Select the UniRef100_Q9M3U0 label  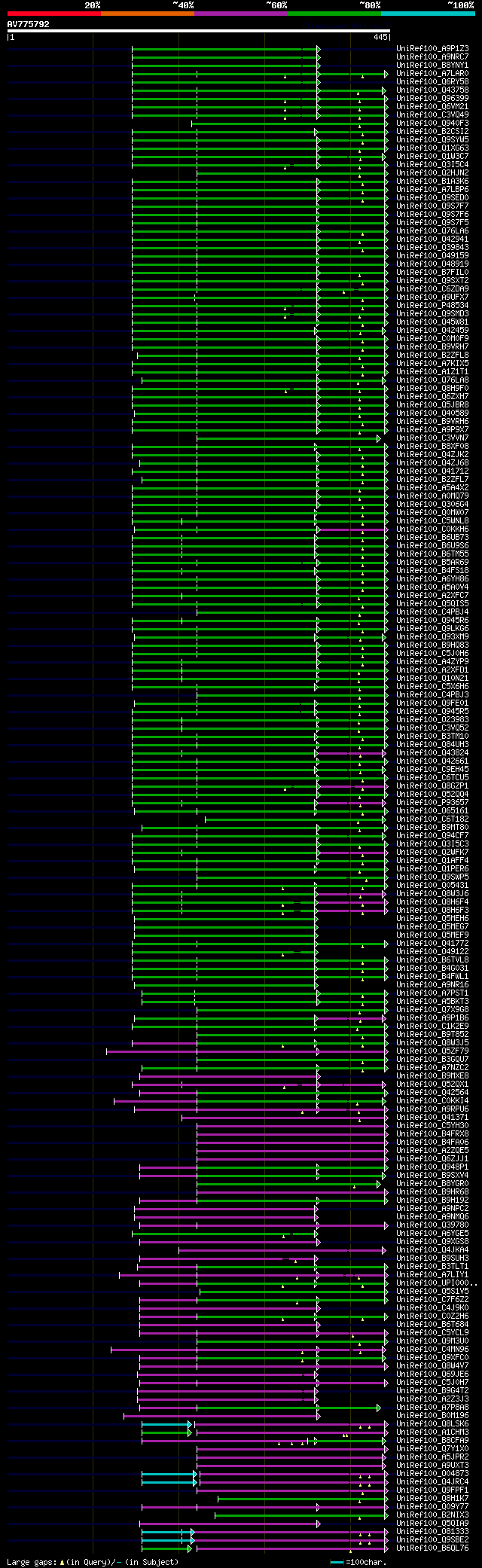[432, 1341]
